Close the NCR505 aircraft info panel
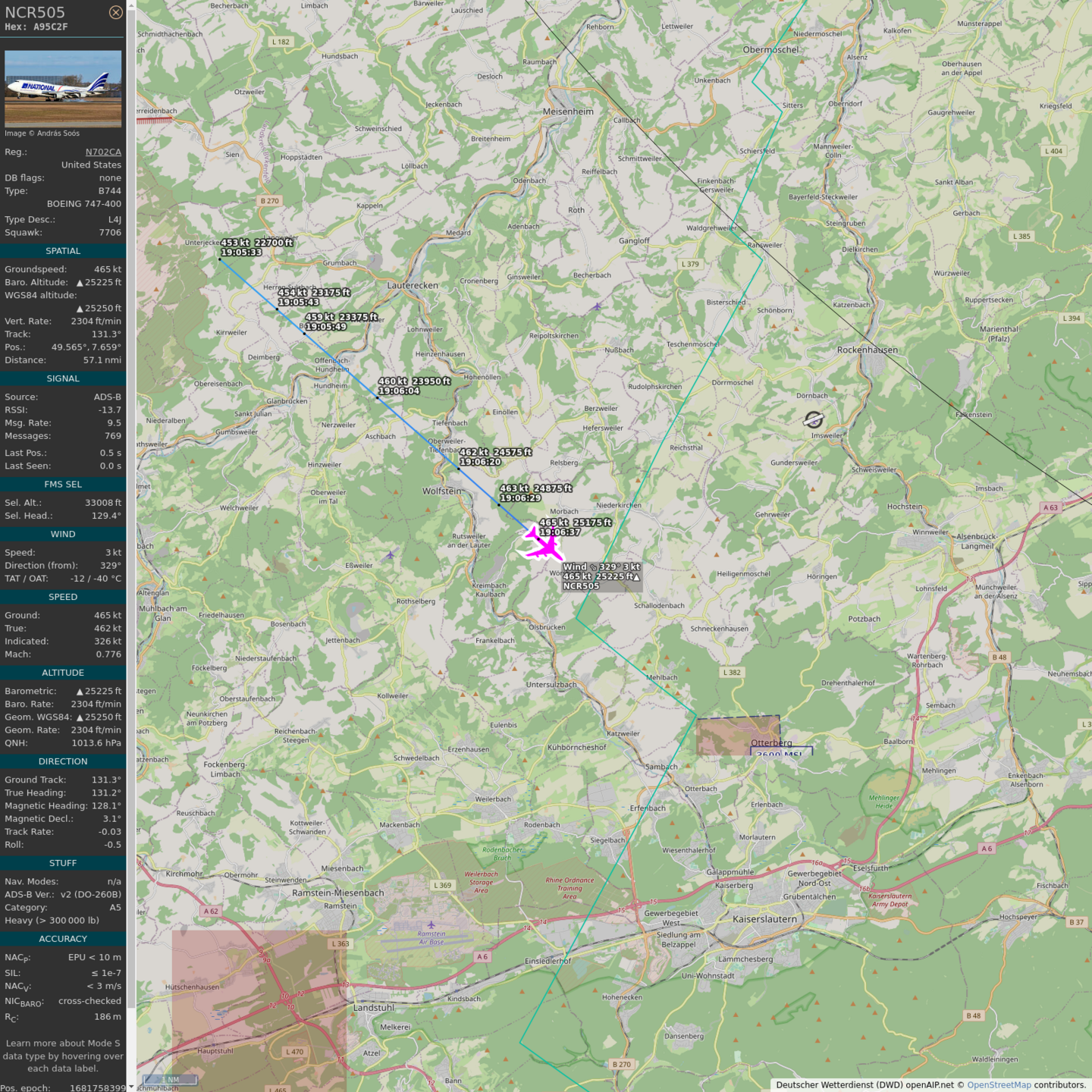The height and width of the screenshot is (1092, 1092). [115, 12]
